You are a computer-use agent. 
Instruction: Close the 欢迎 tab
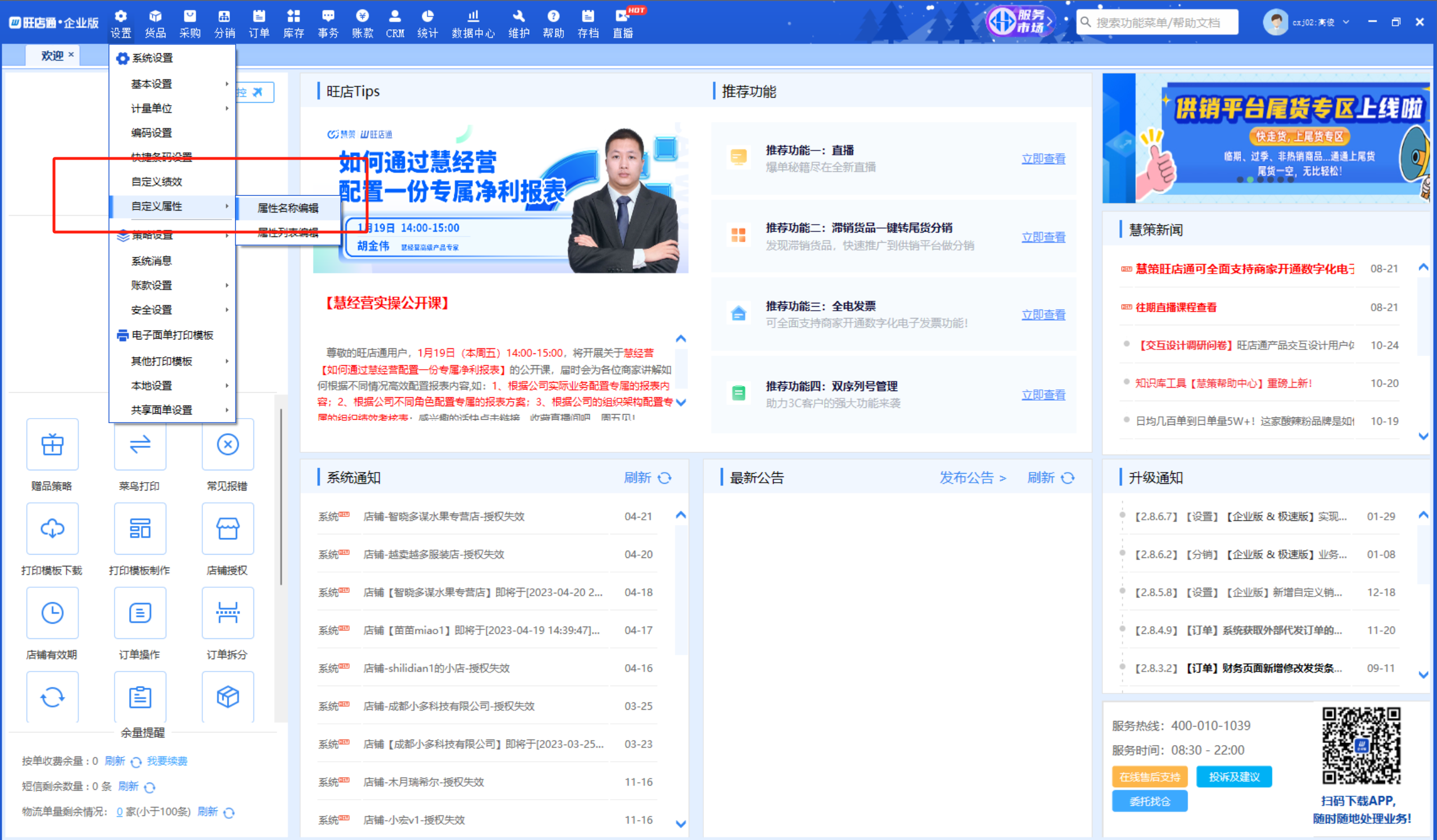(x=71, y=55)
